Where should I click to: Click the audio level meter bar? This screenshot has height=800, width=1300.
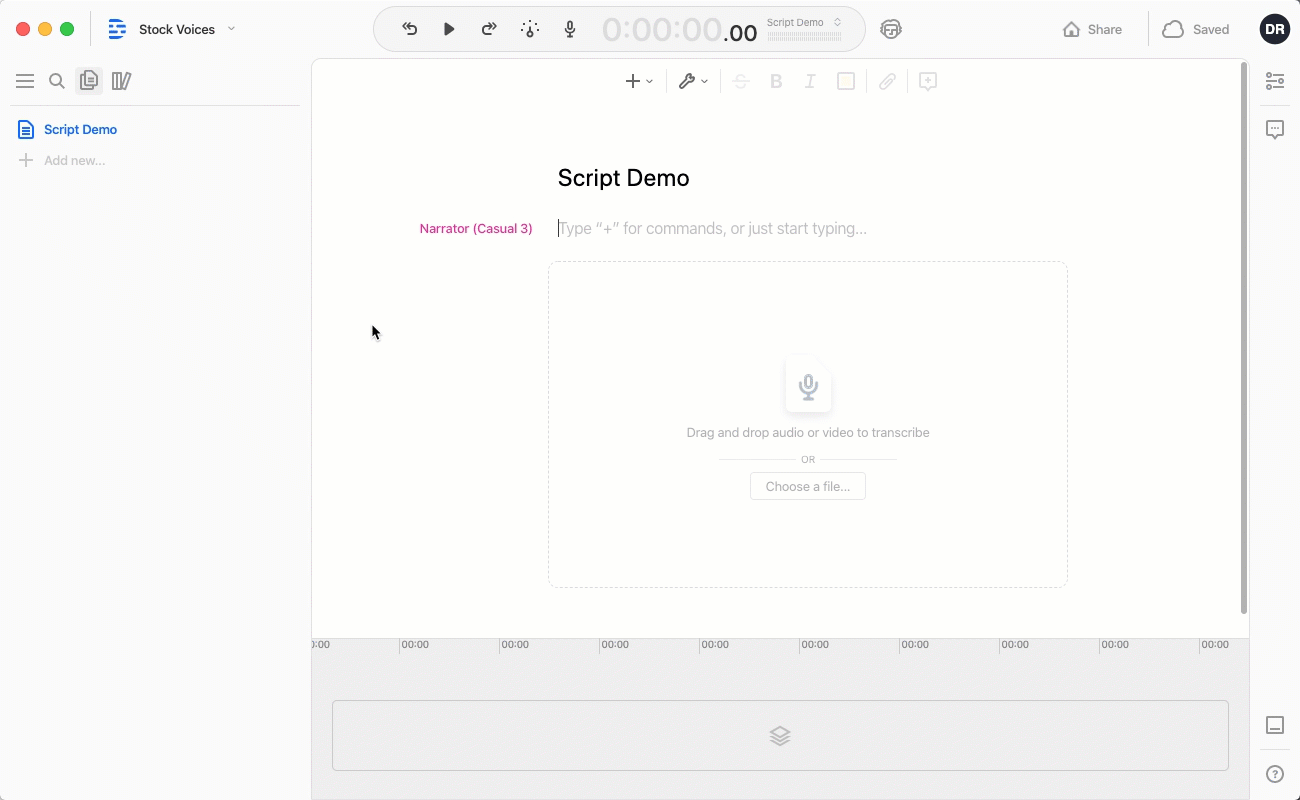(x=805, y=36)
